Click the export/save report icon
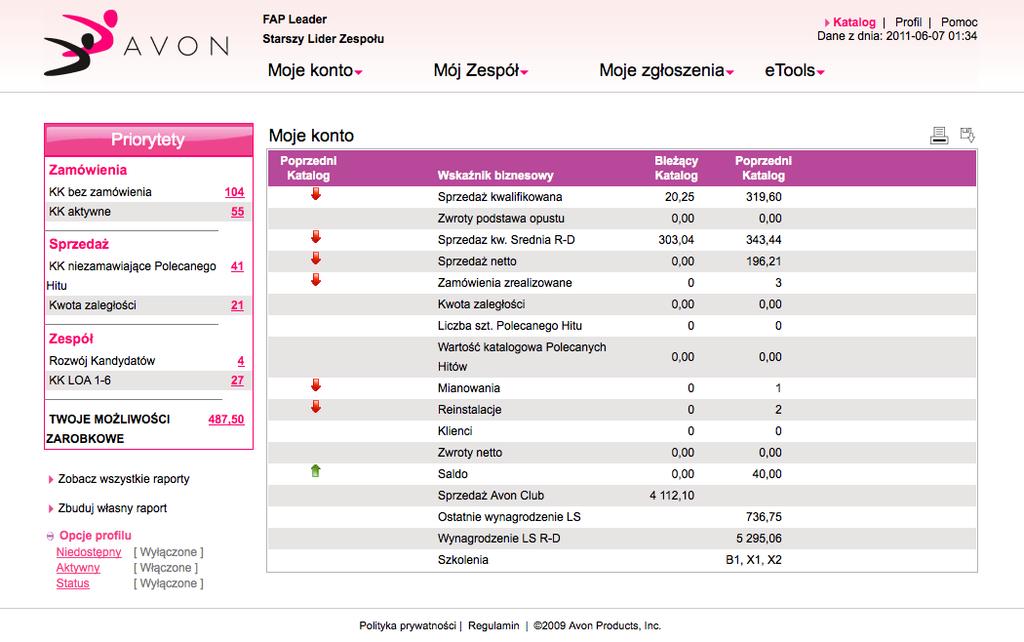The image size is (1024, 642). (x=967, y=135)
